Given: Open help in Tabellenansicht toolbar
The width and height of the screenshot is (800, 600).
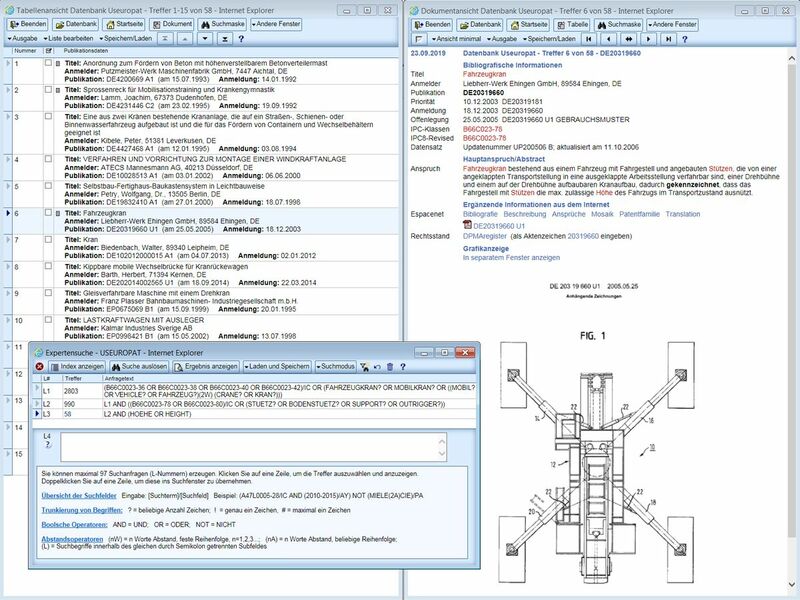Looking at the screenshot, I should 241,39.
